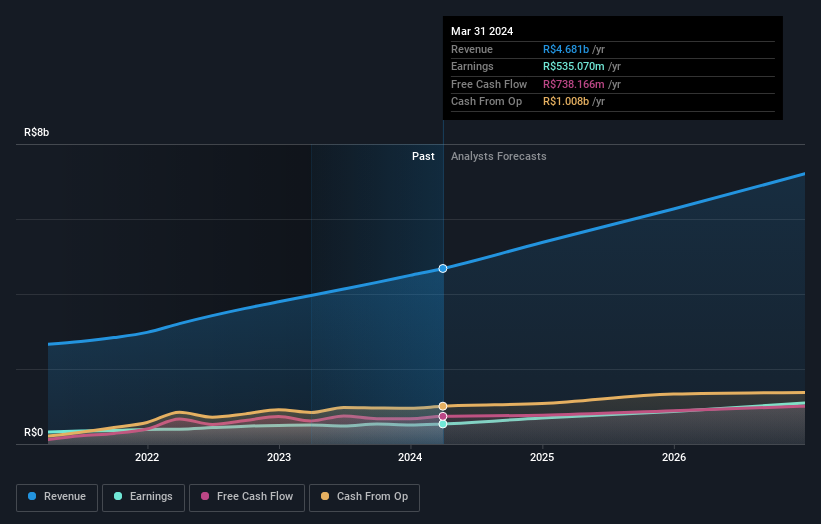Select the Revenue data point marker on chart
The width and height of the screenshot is (821, 524).
(x=443, y=269)
